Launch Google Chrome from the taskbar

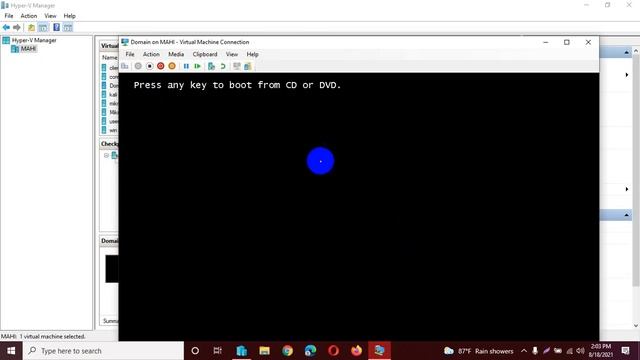pyautogui.click(x=287, y=351)
